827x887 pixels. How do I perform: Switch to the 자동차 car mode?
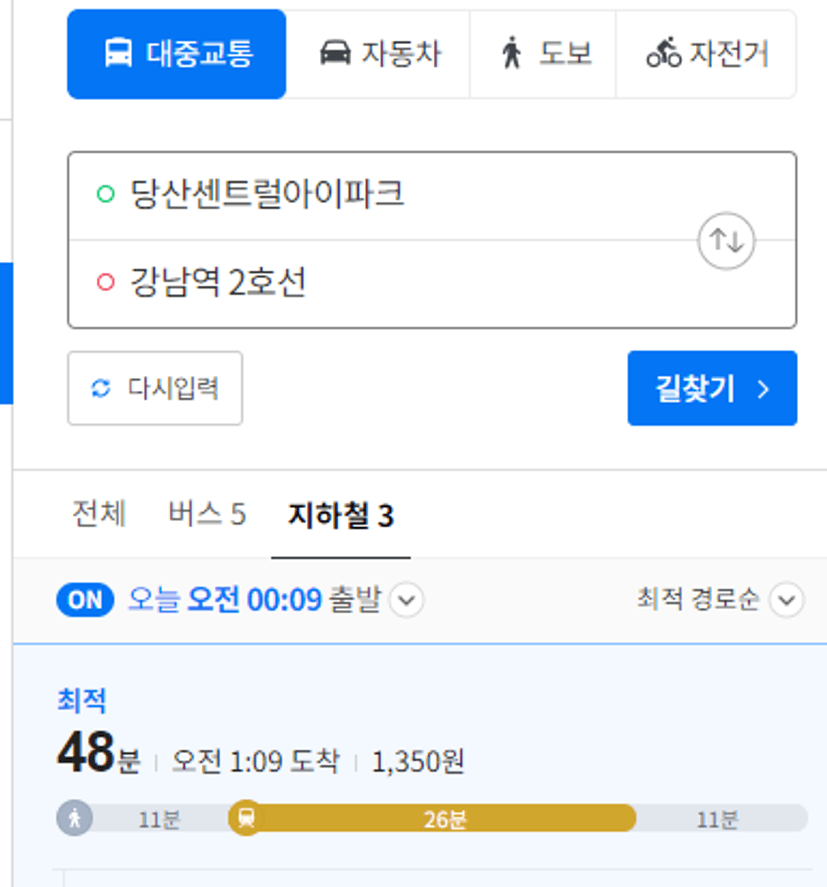tap(378, 54)
